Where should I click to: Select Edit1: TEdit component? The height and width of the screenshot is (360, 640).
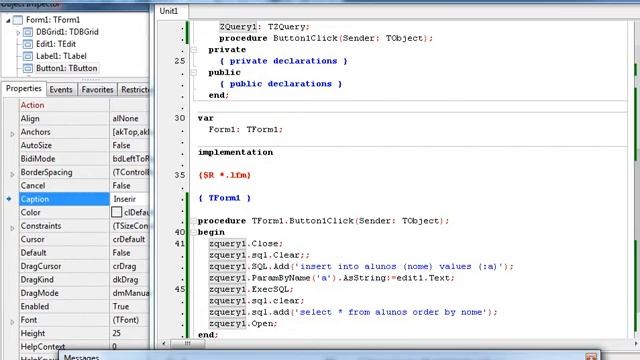click(56, 44)
